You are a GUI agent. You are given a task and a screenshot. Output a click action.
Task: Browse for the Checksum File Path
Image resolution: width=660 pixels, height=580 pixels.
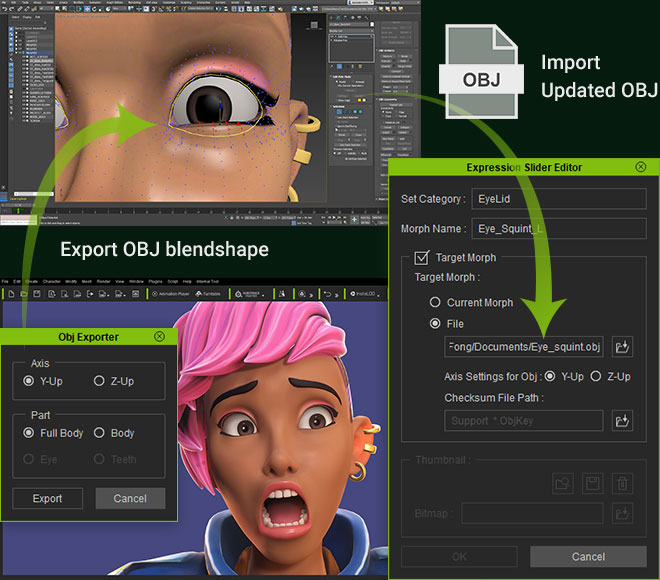coord(623,421)
